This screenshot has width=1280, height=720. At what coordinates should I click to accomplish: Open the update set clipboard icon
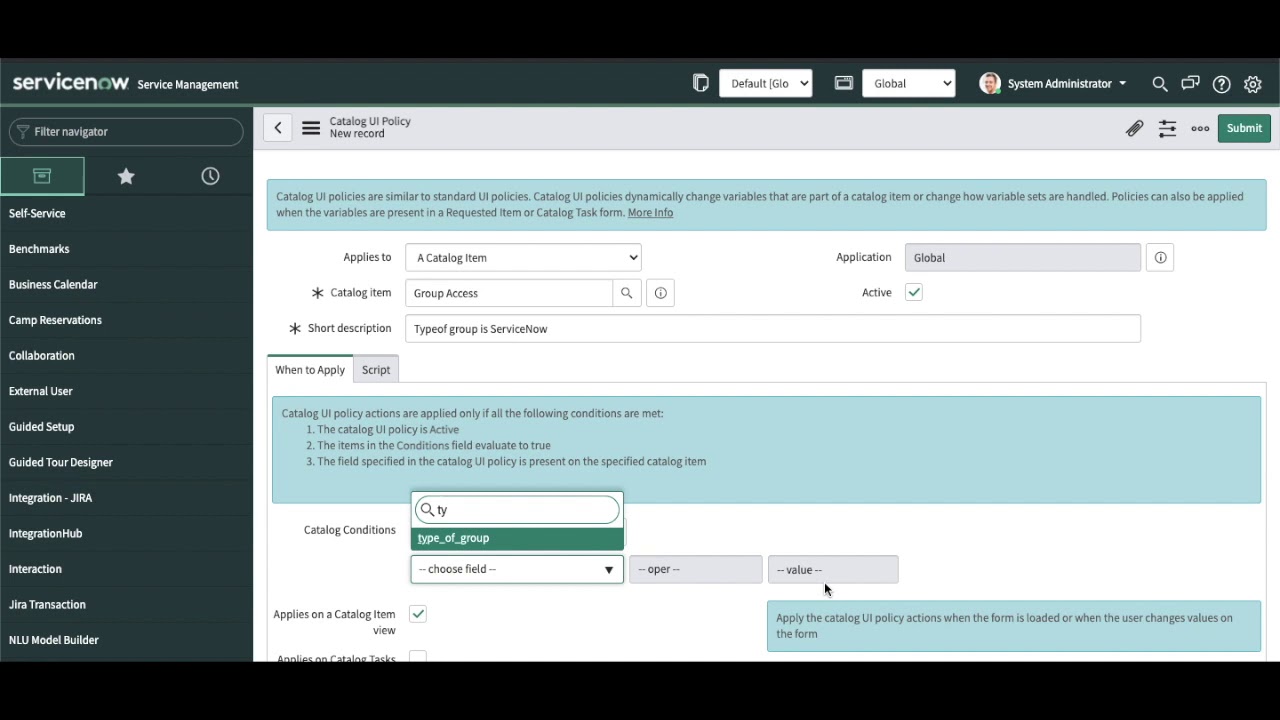[x=700, y=83]
